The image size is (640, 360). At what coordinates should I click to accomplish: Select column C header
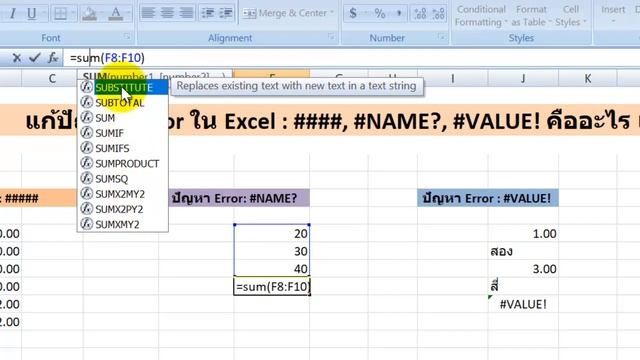coord(52,78)
